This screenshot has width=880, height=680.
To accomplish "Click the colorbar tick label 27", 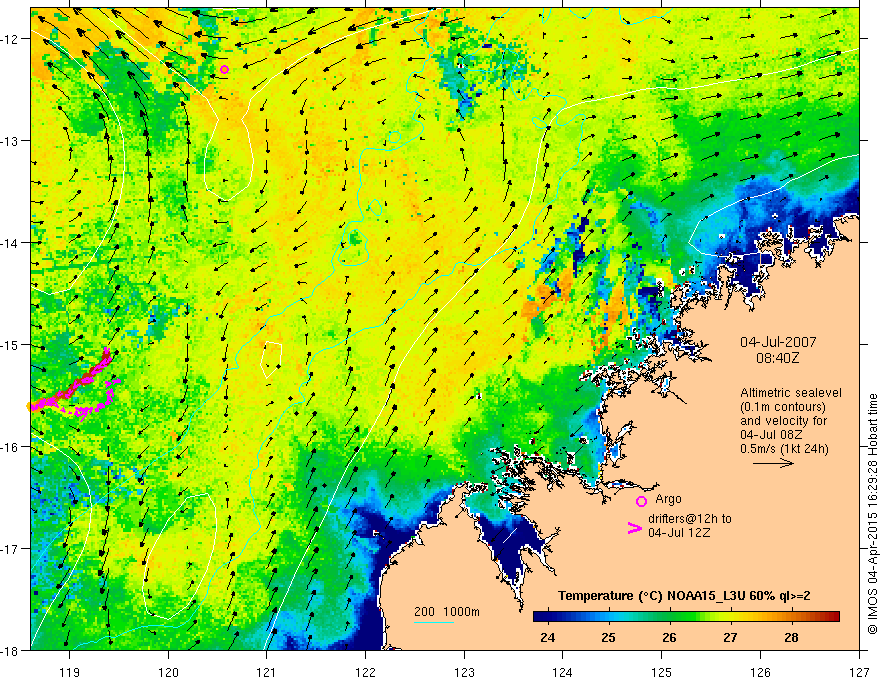I will click(730, 637).
